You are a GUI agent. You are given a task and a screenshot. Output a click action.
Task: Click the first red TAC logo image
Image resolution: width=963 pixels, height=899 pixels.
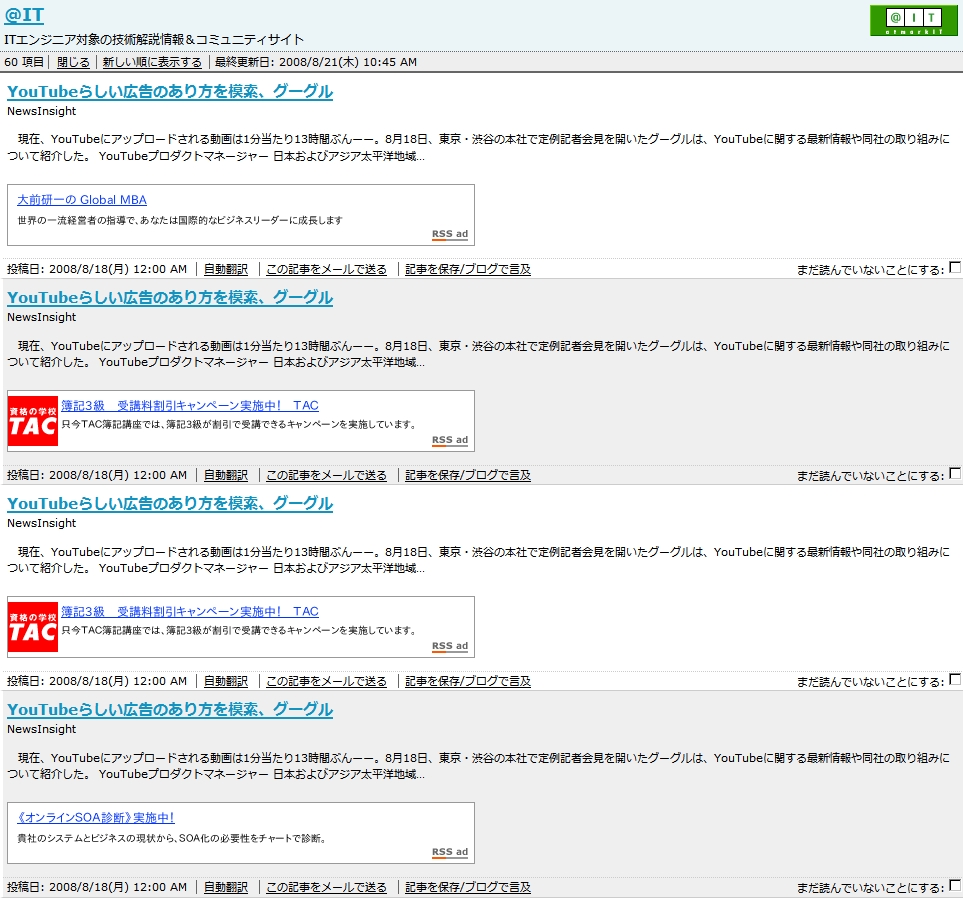pyautogui.click(x=33, y=421)
